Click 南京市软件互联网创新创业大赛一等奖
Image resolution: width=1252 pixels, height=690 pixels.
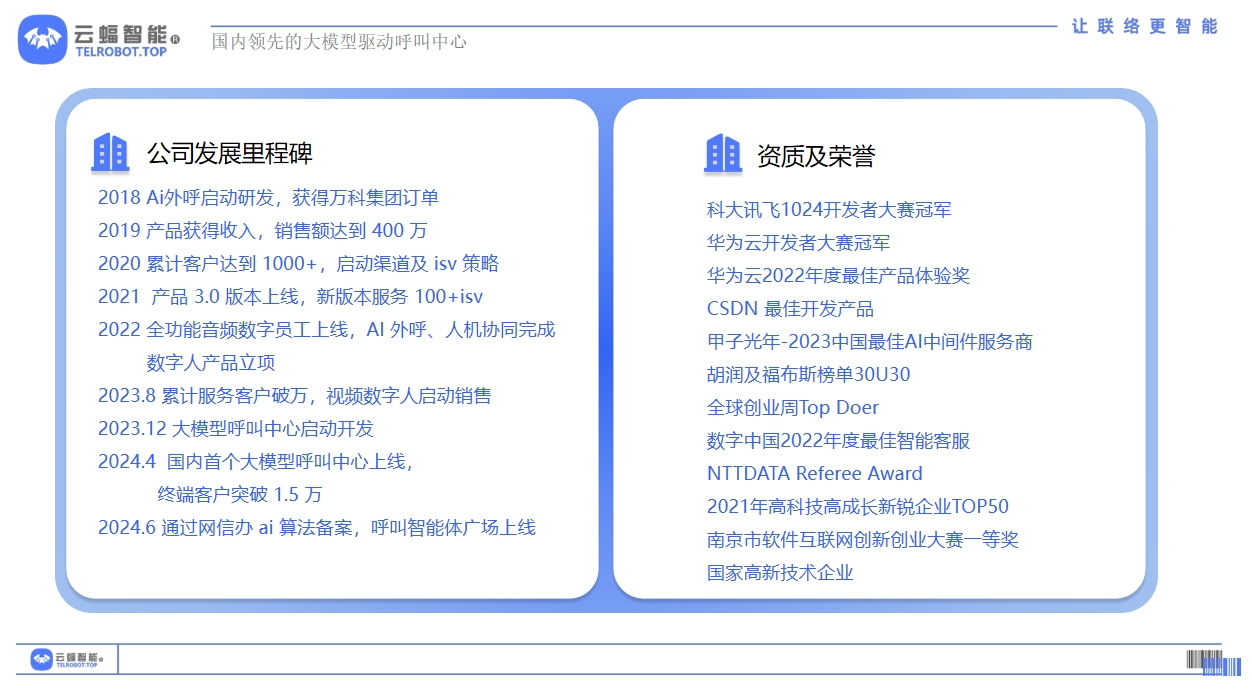click(x=863, y=539)
